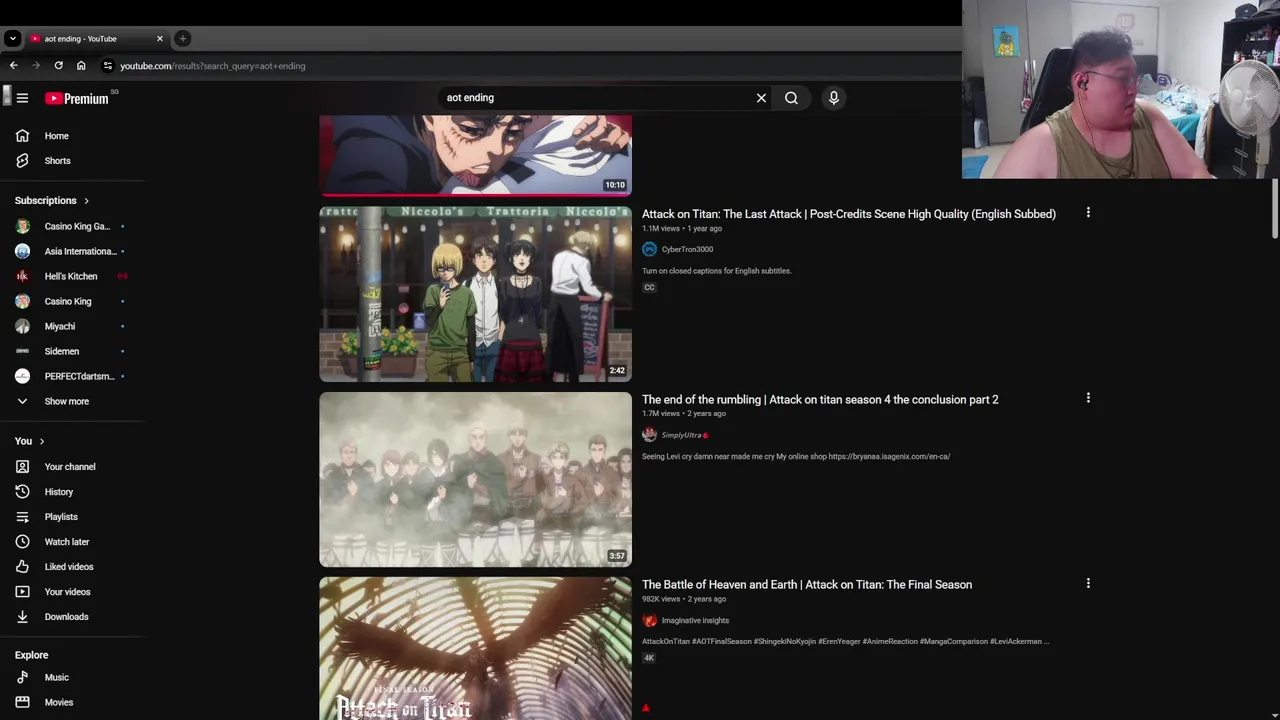Select the aot ending - YouTube tab
The width and height of the screenshot is (1280, 720).
[x=96, y=39]
